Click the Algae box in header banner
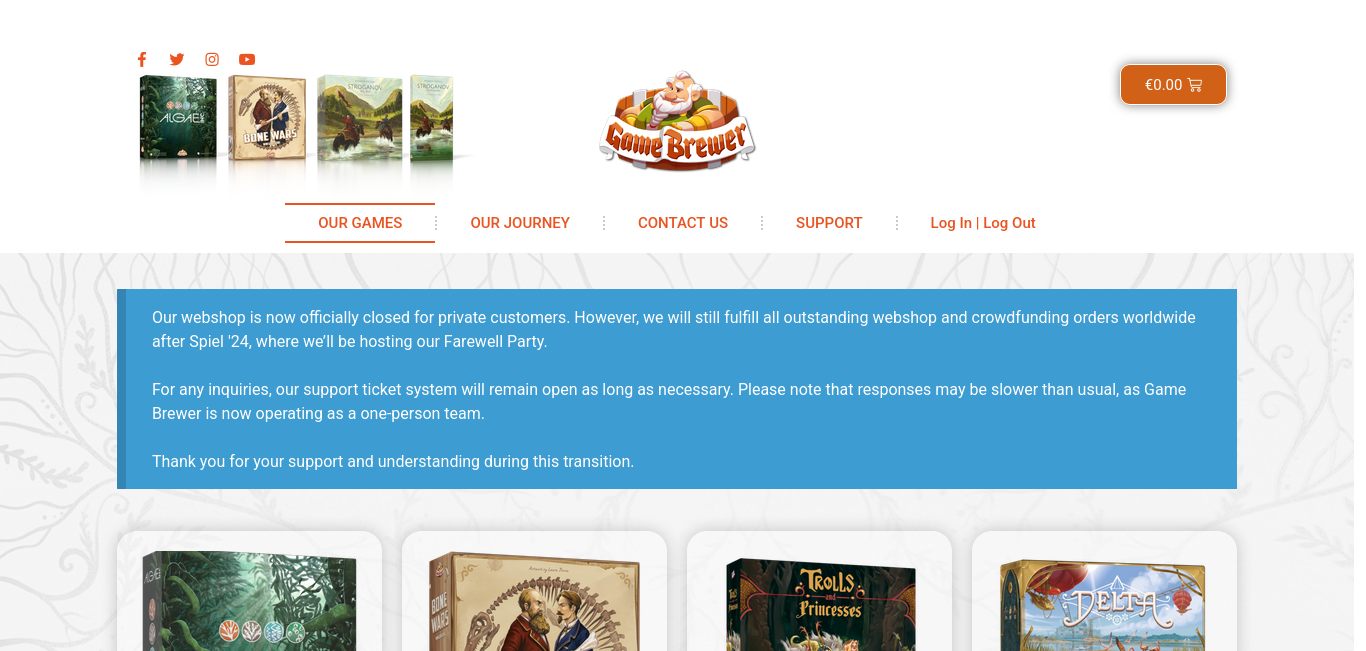The width and height of the screenshot is (1366, 651). [178, 118]
